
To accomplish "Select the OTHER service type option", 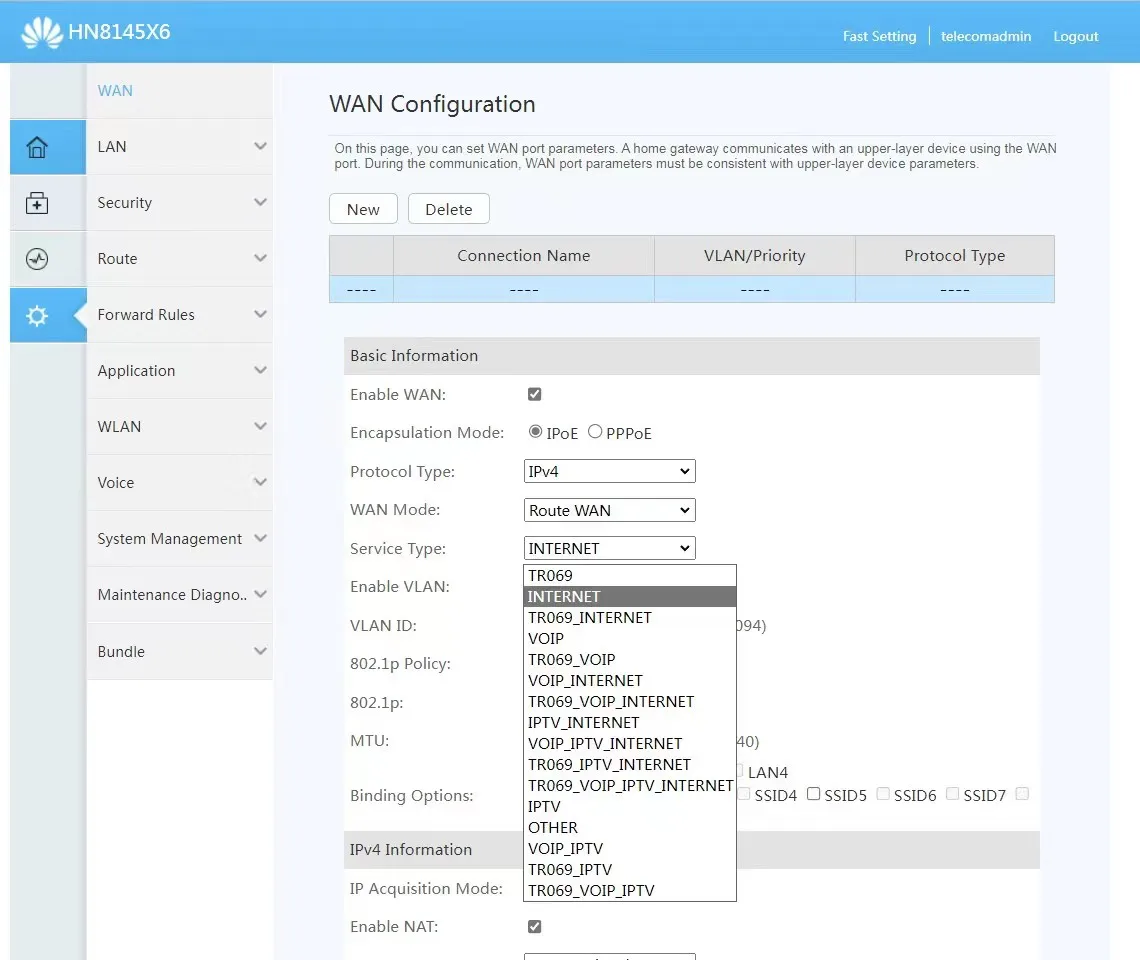I will 553,828.
